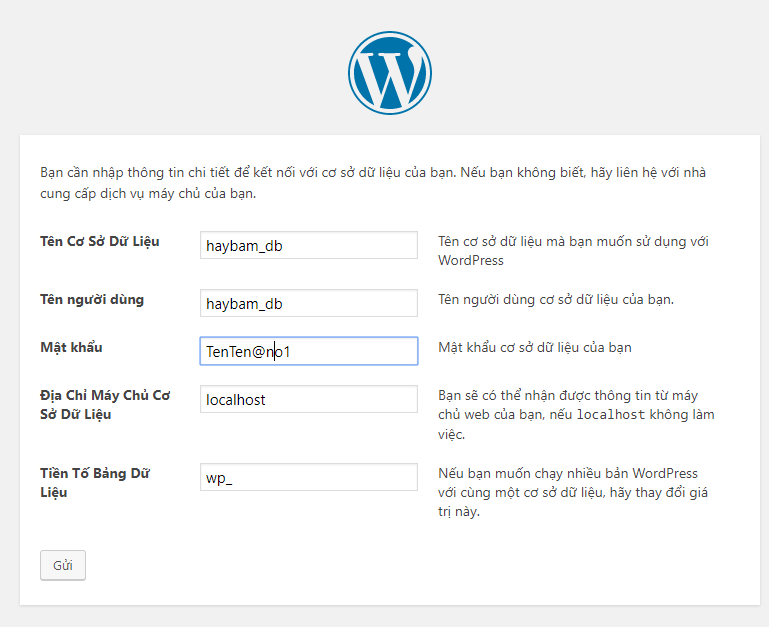Click the wp_ table prefix field
Screen dimensions: 769x627
309,477
